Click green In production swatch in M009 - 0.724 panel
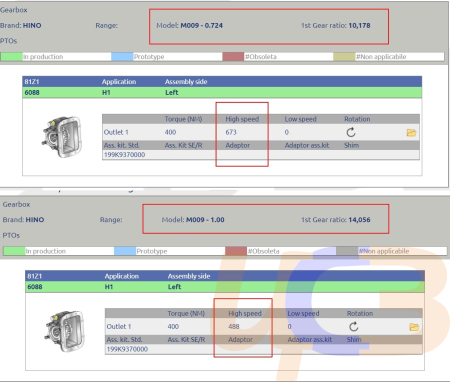 [x=12, y=57]
